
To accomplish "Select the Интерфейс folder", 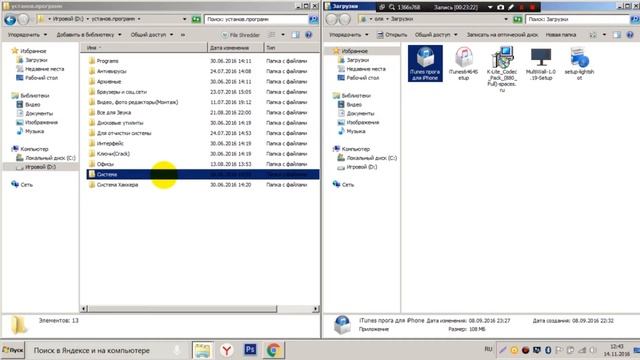I will point(110,144).
